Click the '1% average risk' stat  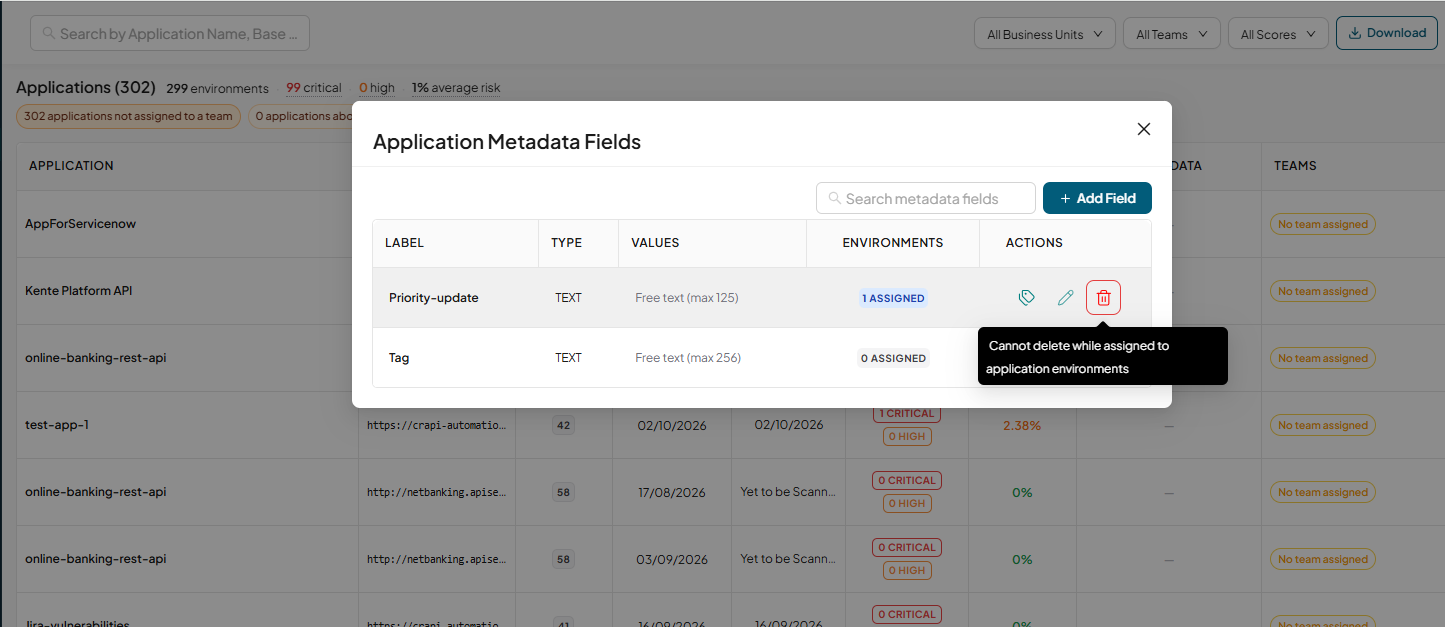click(456, 88)
